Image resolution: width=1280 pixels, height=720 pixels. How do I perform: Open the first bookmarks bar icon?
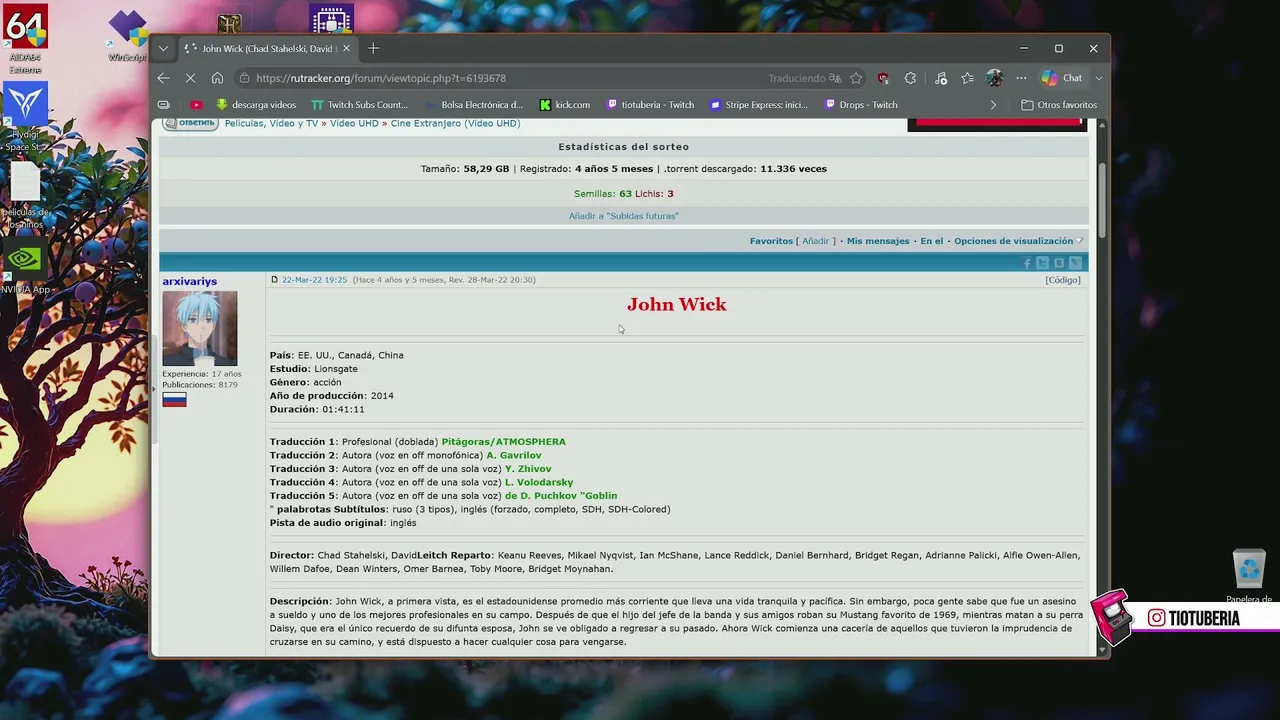(164, 104)
